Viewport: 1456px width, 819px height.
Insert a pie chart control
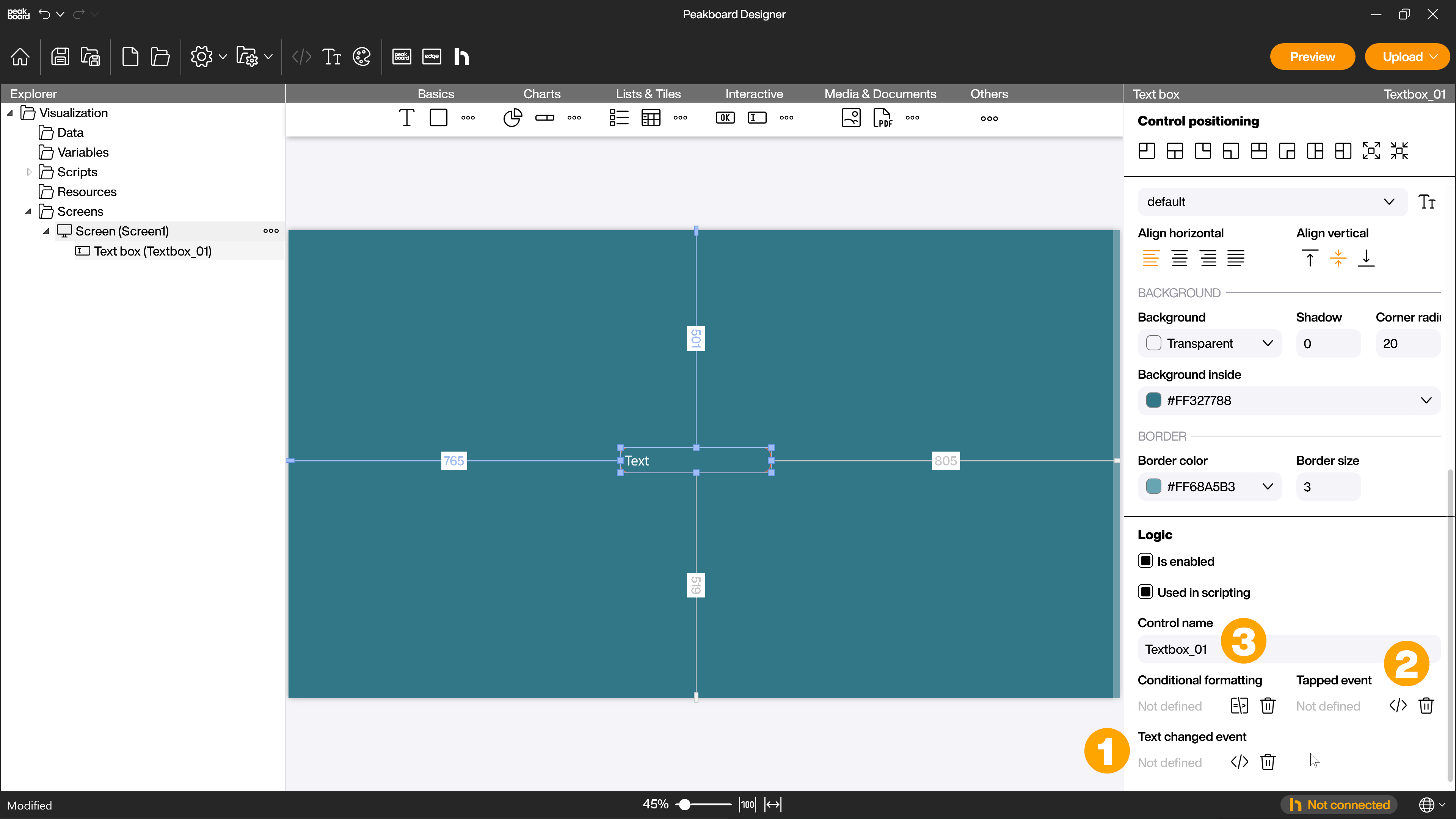(512, 118)
